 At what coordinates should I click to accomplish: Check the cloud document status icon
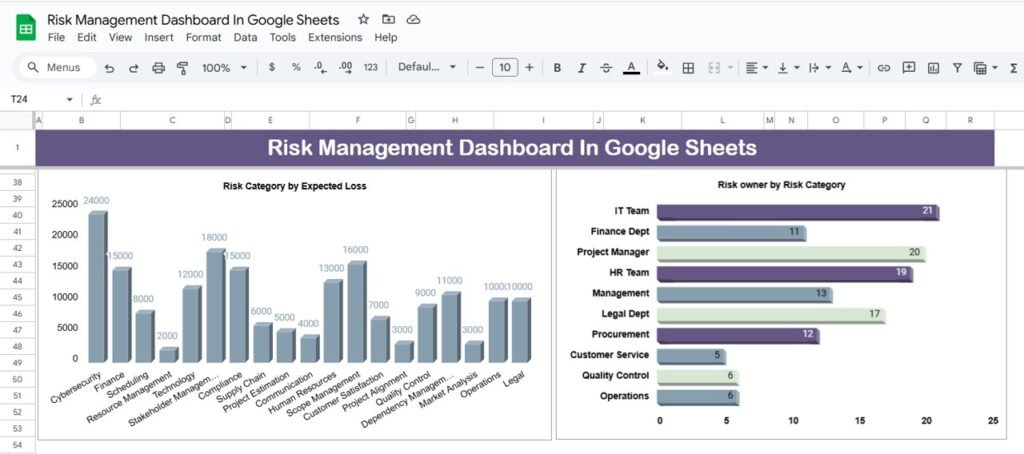[413, 20]
